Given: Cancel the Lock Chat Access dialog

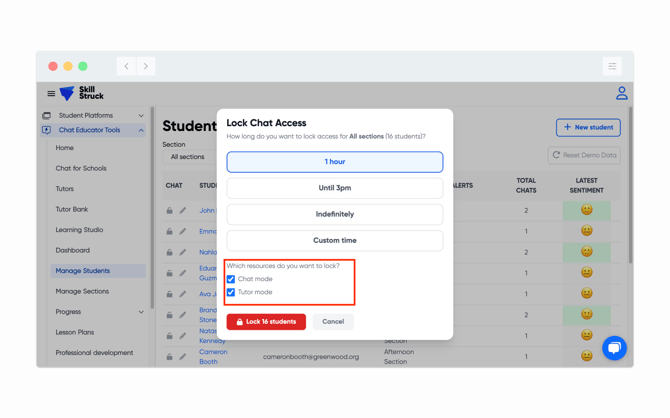Looking at the screenshot, I should coord(333,322).
